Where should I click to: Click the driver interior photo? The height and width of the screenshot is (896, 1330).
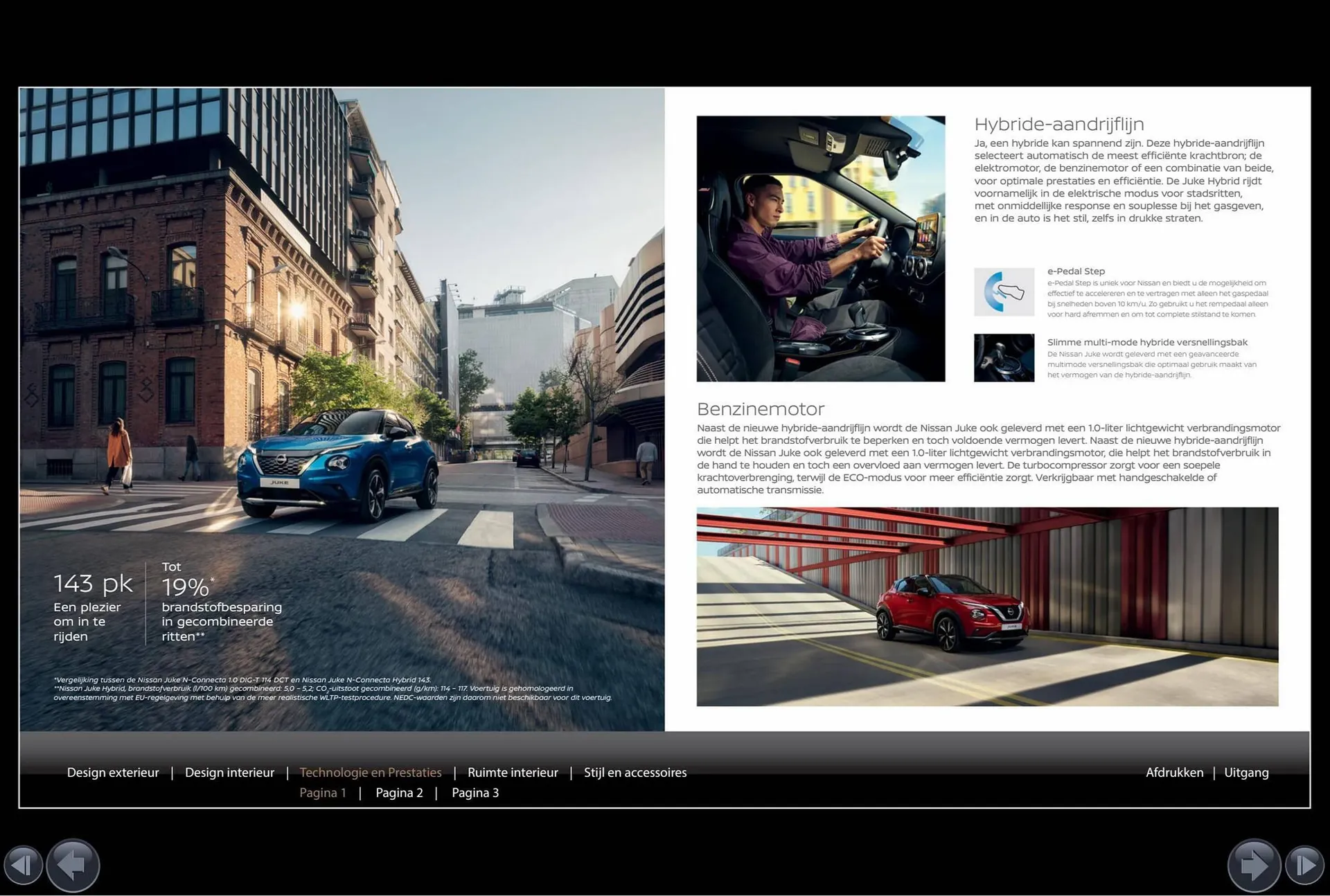[821, 249]
